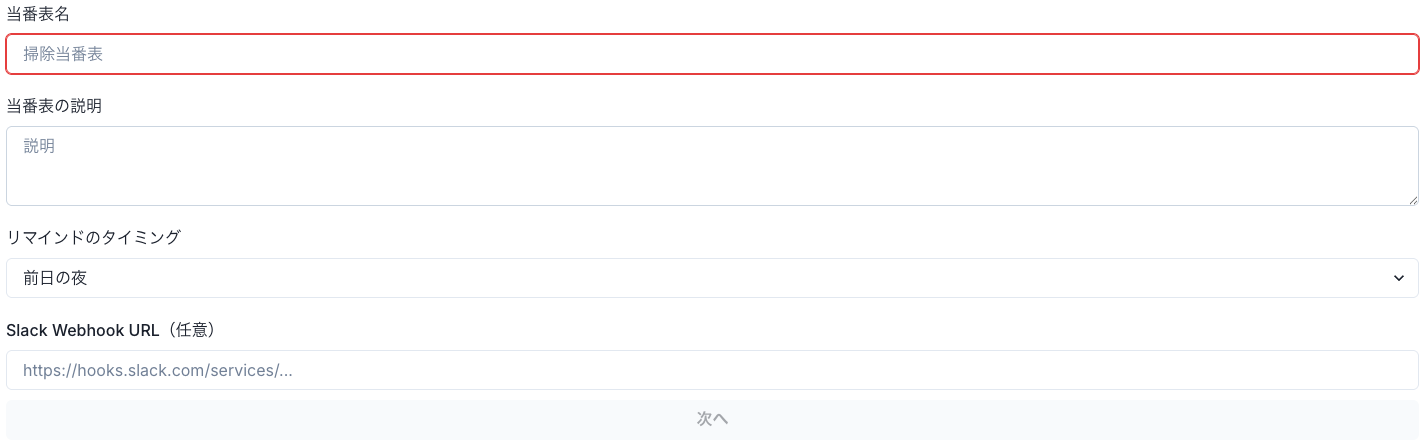Click the chevron arrow in reminder select
This screenshot has height=448, width=1424.
[x=1399, y=278]
